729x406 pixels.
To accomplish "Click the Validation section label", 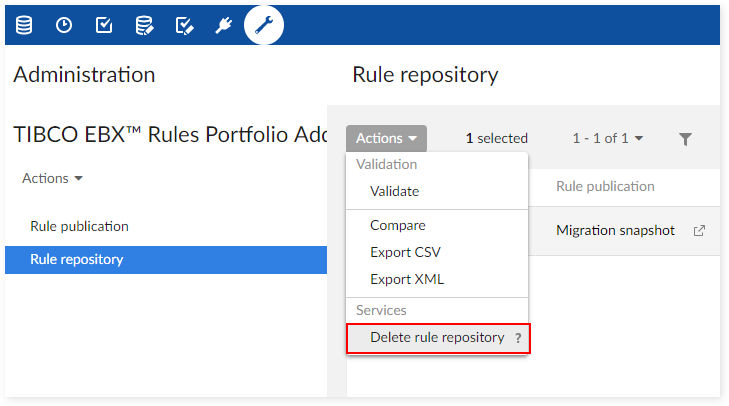I will pos(386,164).
